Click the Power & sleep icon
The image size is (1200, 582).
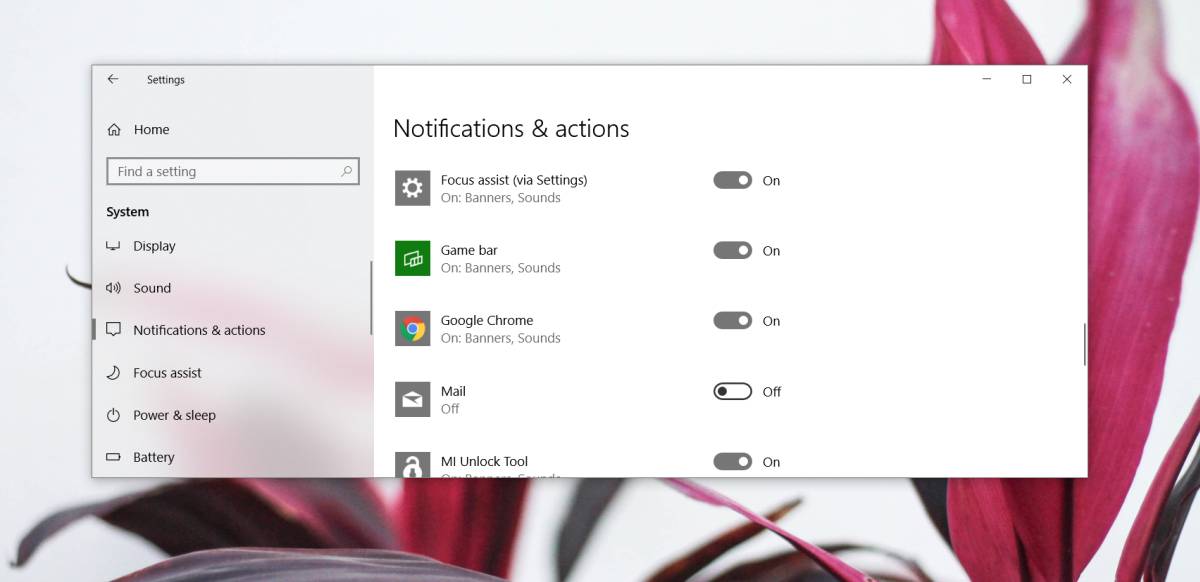[113, 415]
